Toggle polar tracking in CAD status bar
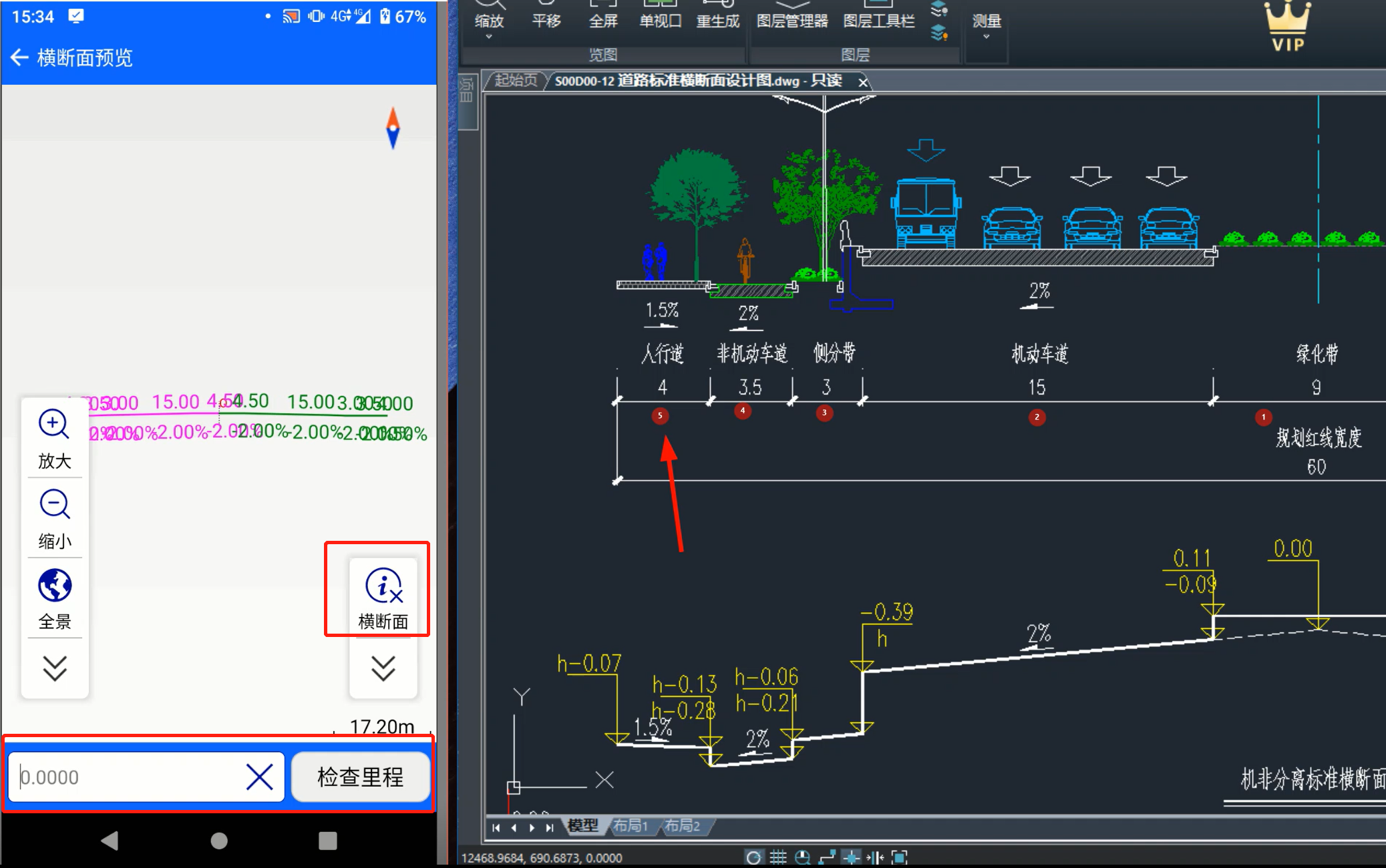The image size is (1386, 868). point(753,857)
